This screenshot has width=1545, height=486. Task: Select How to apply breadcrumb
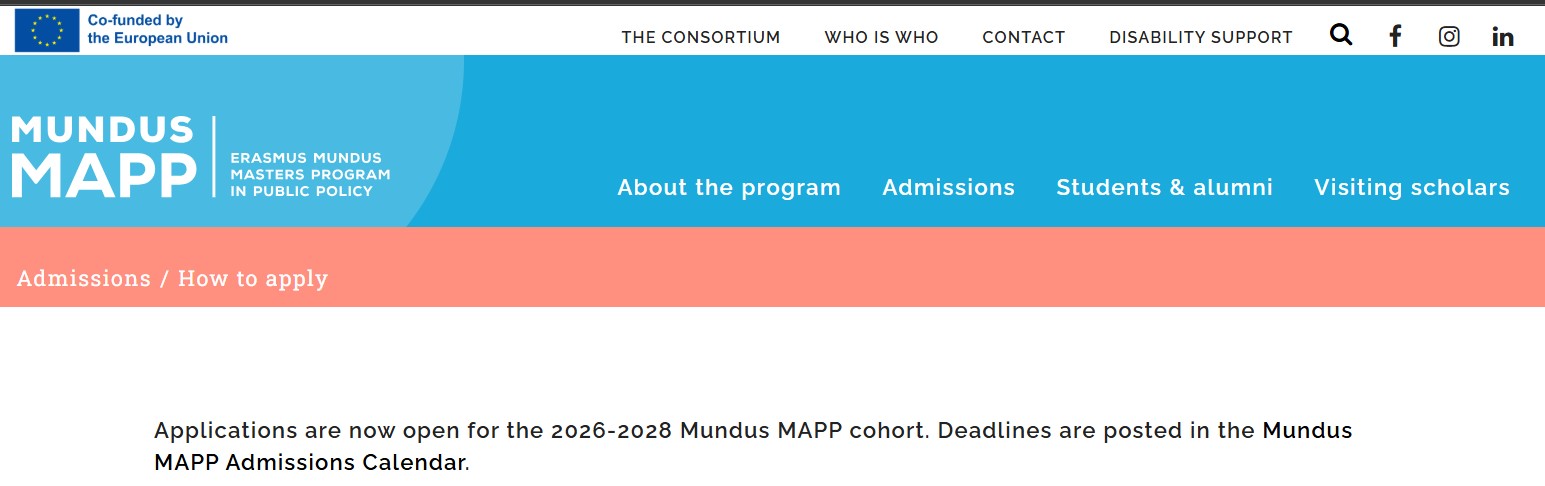(253, 278)
